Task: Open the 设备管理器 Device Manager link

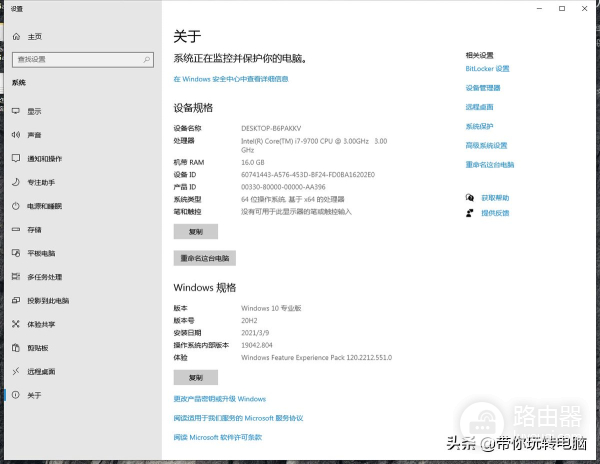Action: click(483, 88)
